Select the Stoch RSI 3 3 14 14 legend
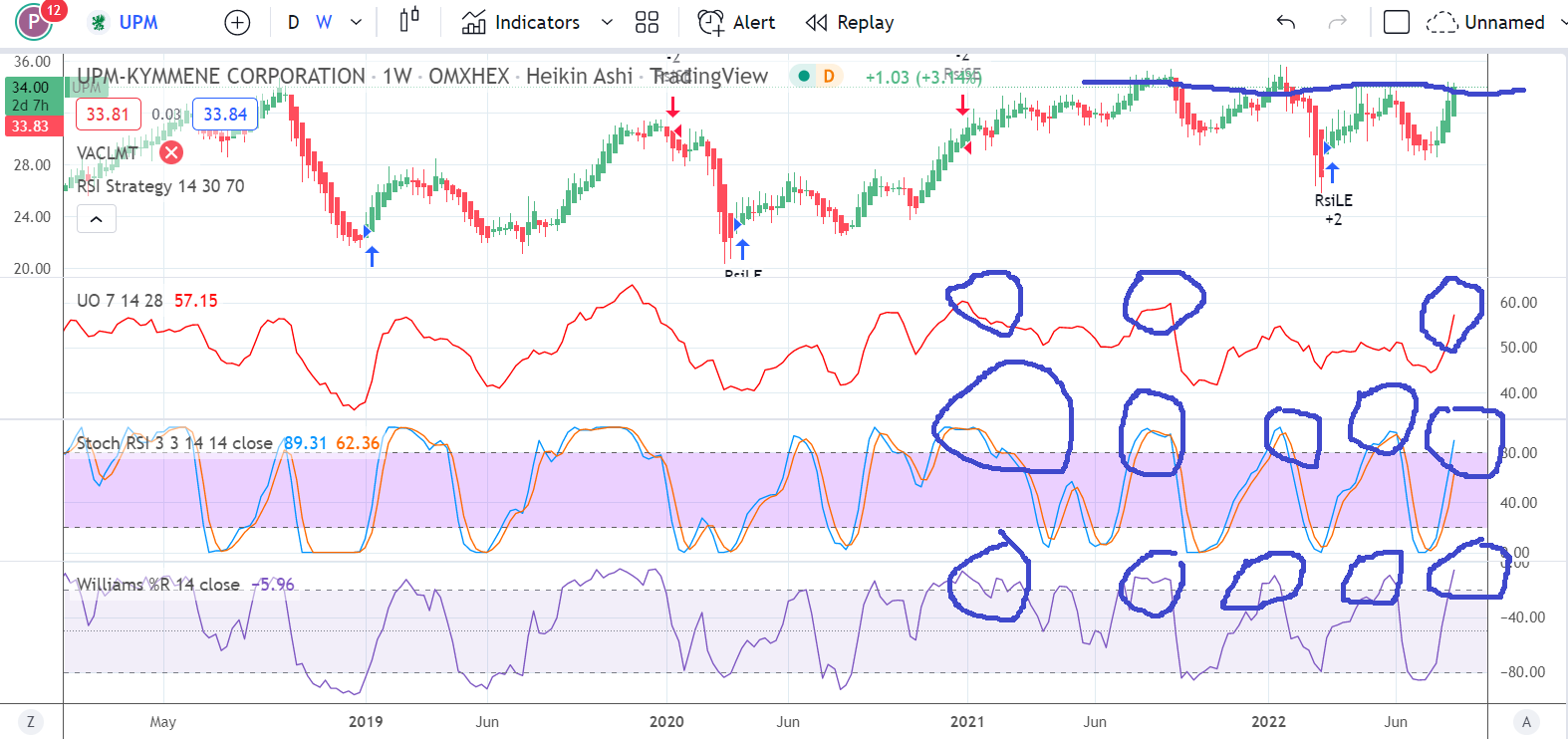Image resolution: width=1568 pixels, height=739 pixels. pyautogui.click(x=174, y=443)
